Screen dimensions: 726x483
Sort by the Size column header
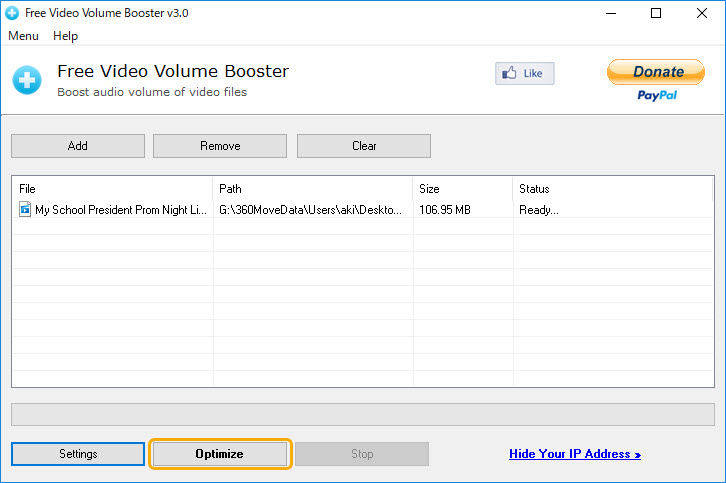[462, 188]
